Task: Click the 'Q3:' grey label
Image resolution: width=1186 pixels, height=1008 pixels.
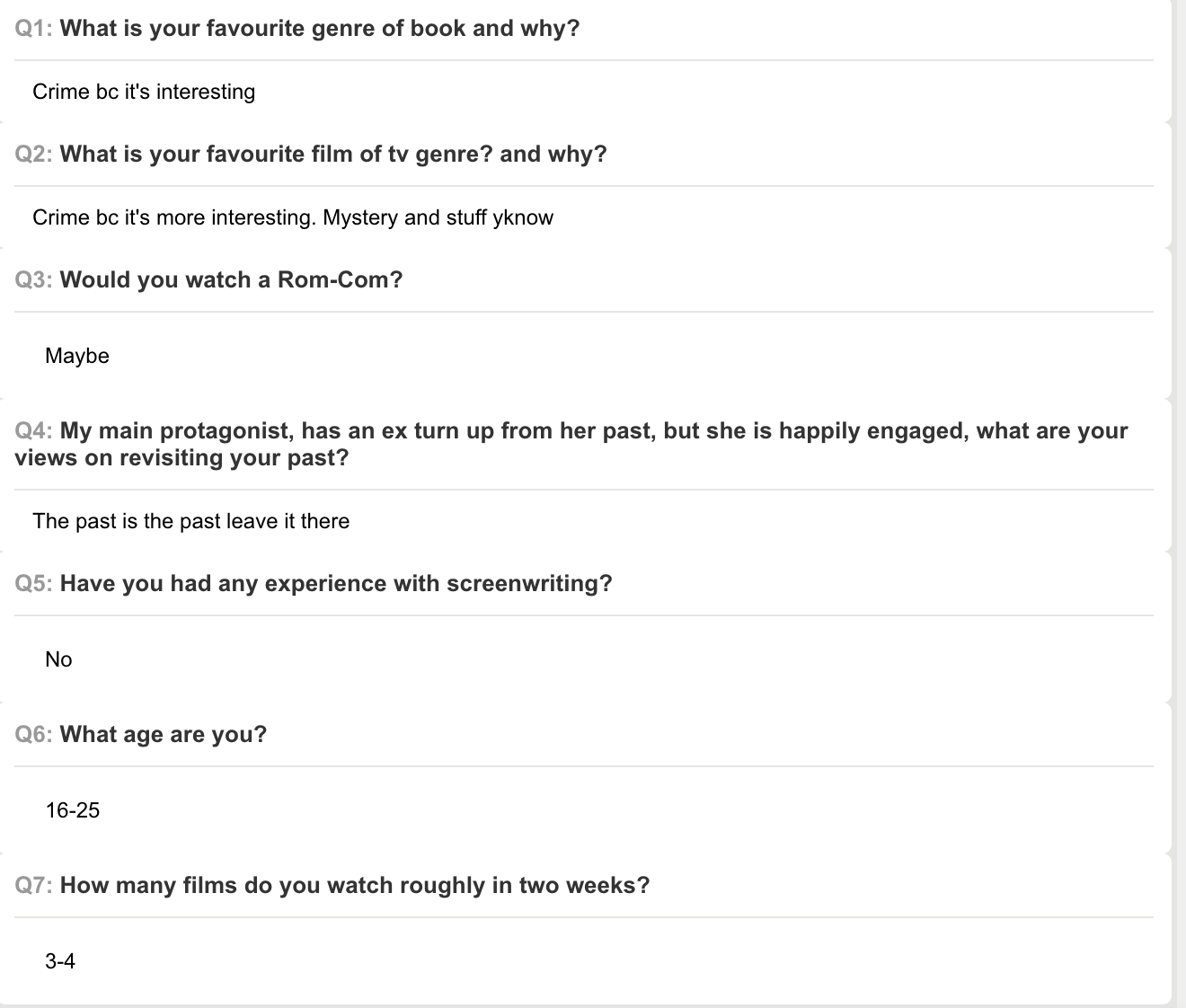Action: pos(34,280)
